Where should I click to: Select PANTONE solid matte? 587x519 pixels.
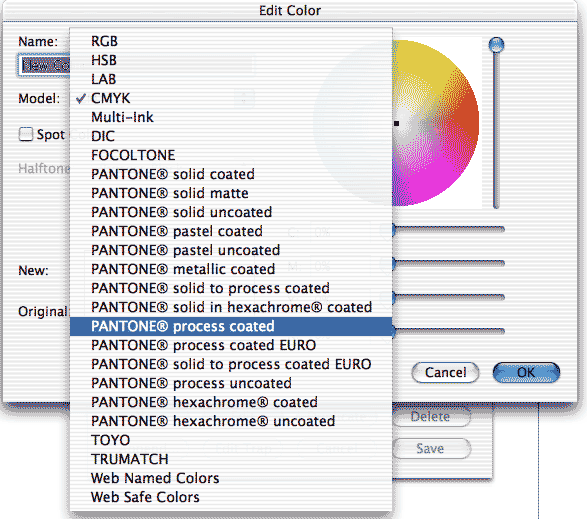231,193
